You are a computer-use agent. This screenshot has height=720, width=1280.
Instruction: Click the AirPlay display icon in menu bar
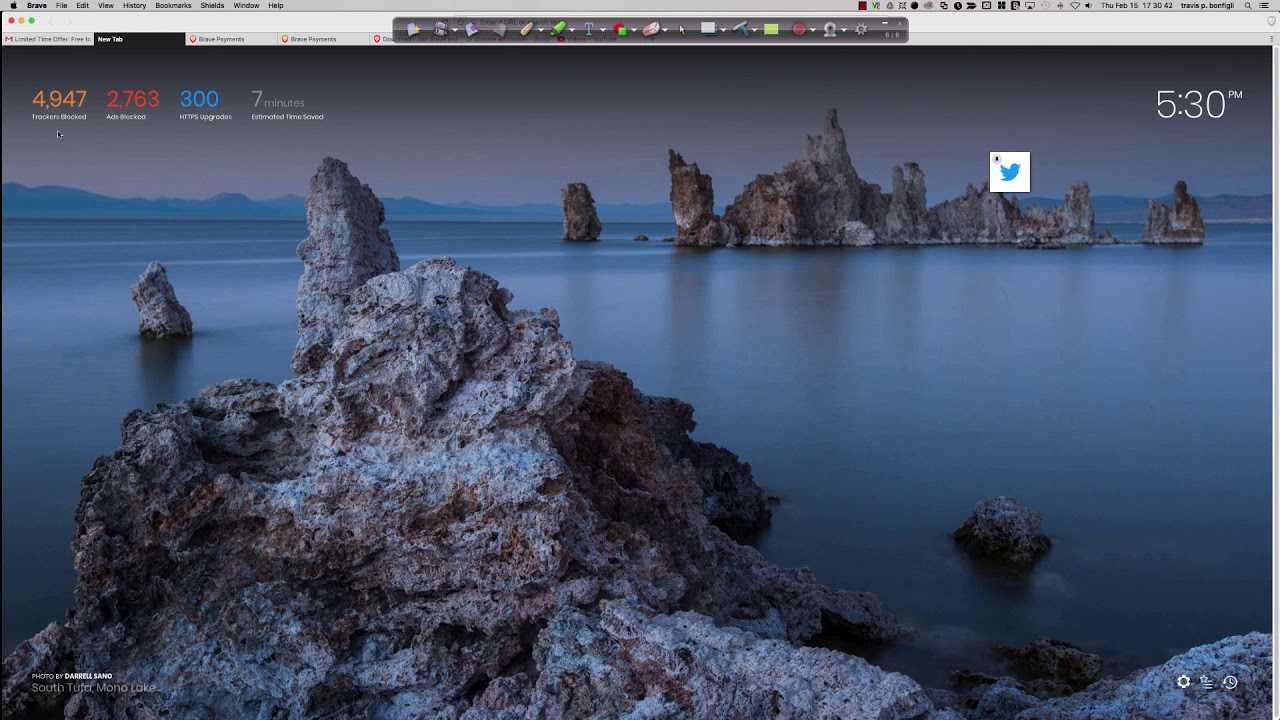pyautogui.click(x=1030, y=5)
